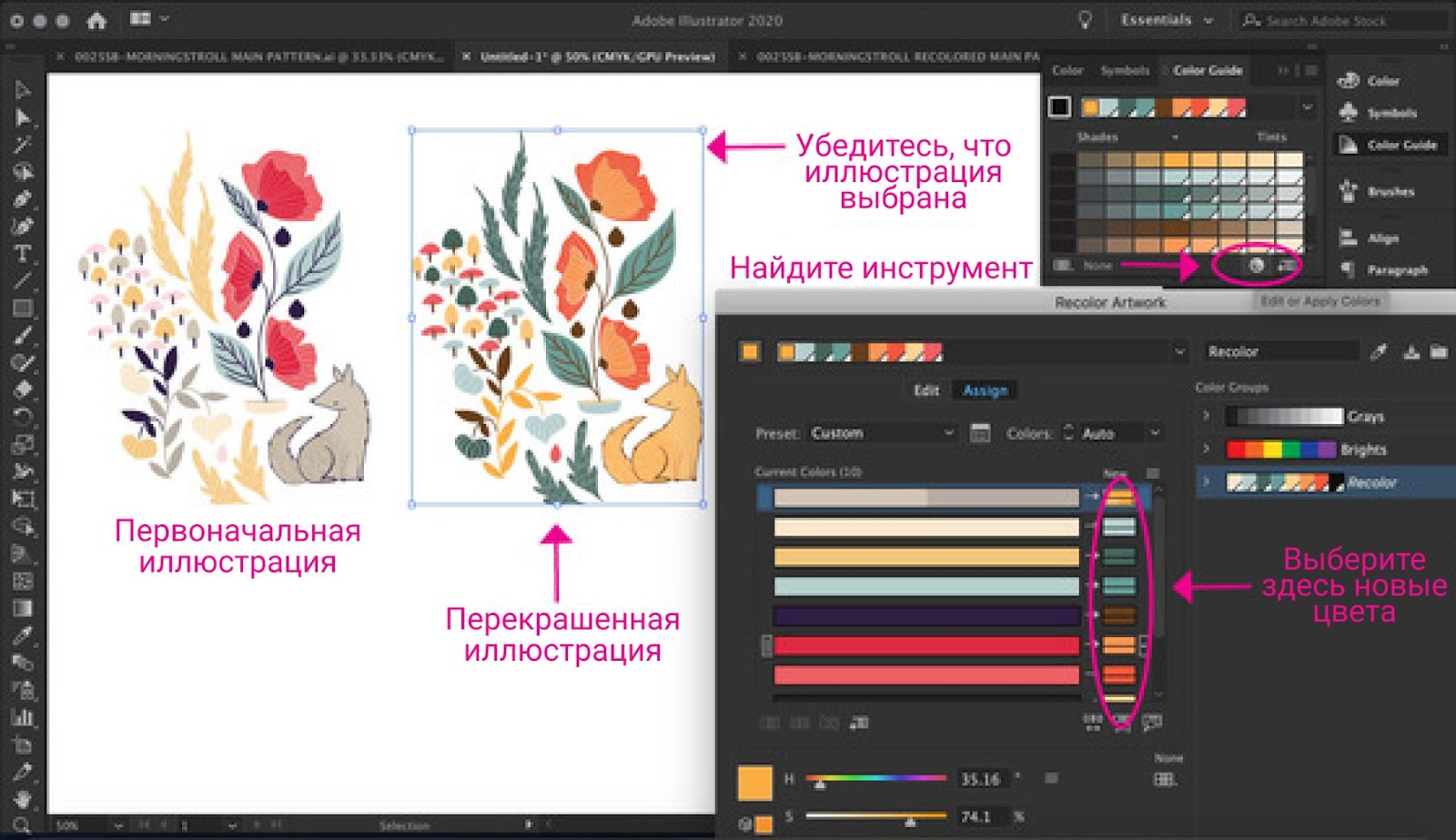
Task: Toggle the recolor arrow for light blue row
Action: tap(1091, 585)
